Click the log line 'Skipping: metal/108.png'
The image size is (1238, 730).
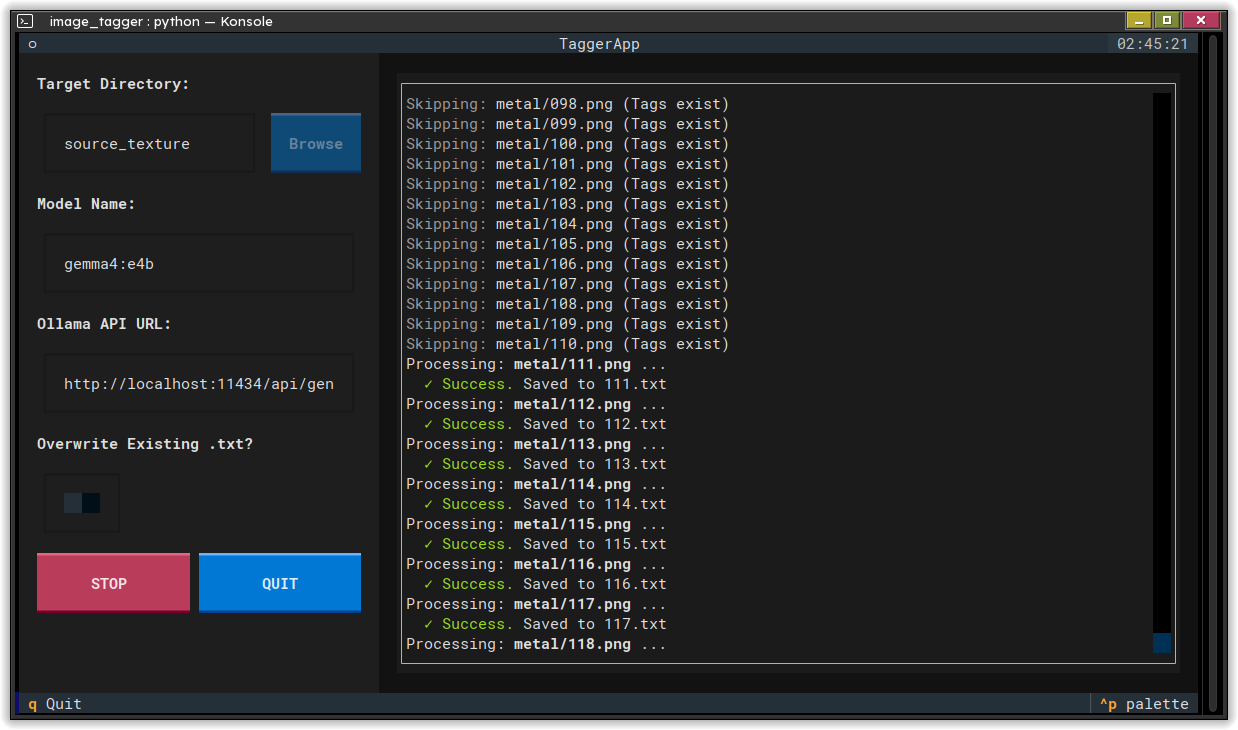pos(568,304)
